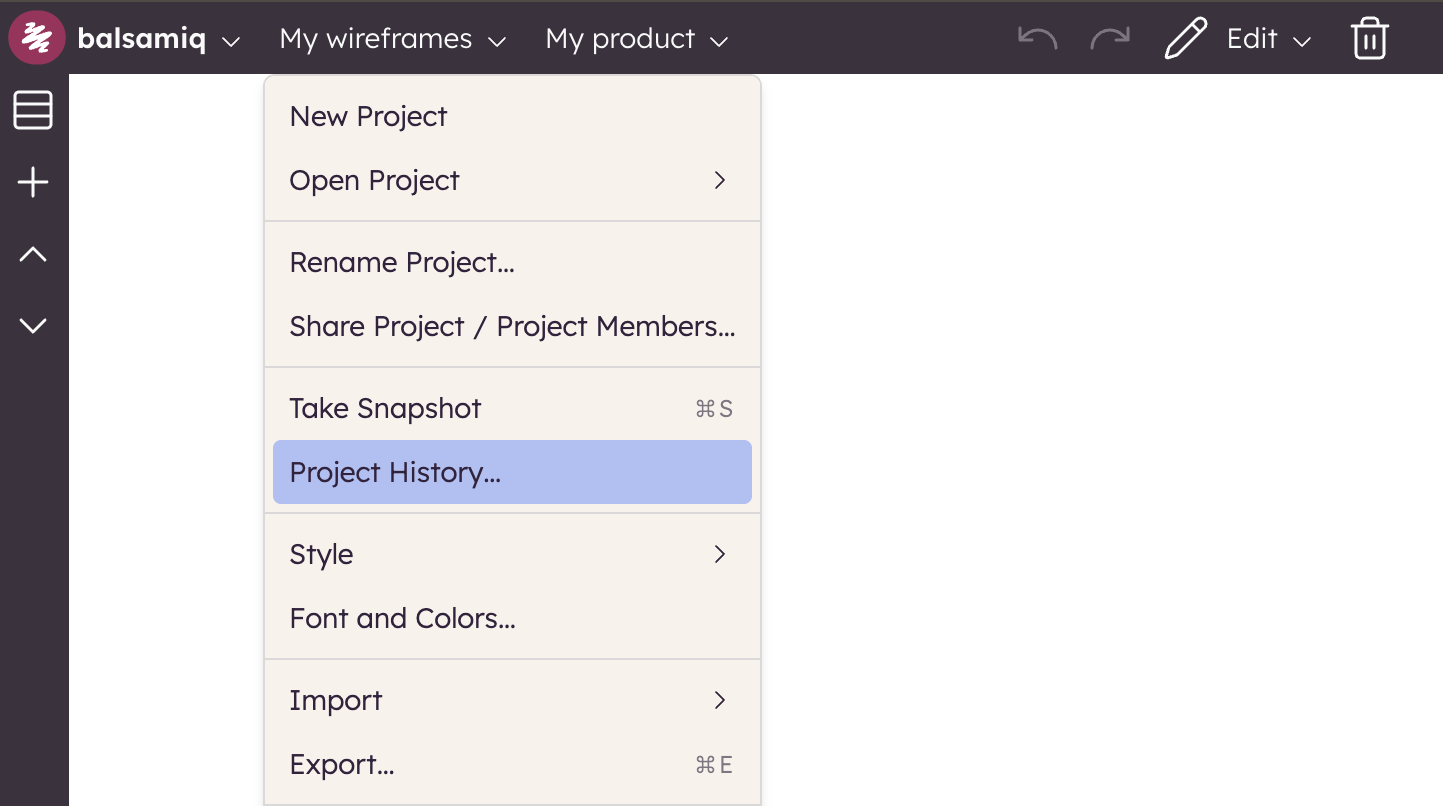Go to next wireframe using down arrow
1443x806 pixels.
[33, 326]
